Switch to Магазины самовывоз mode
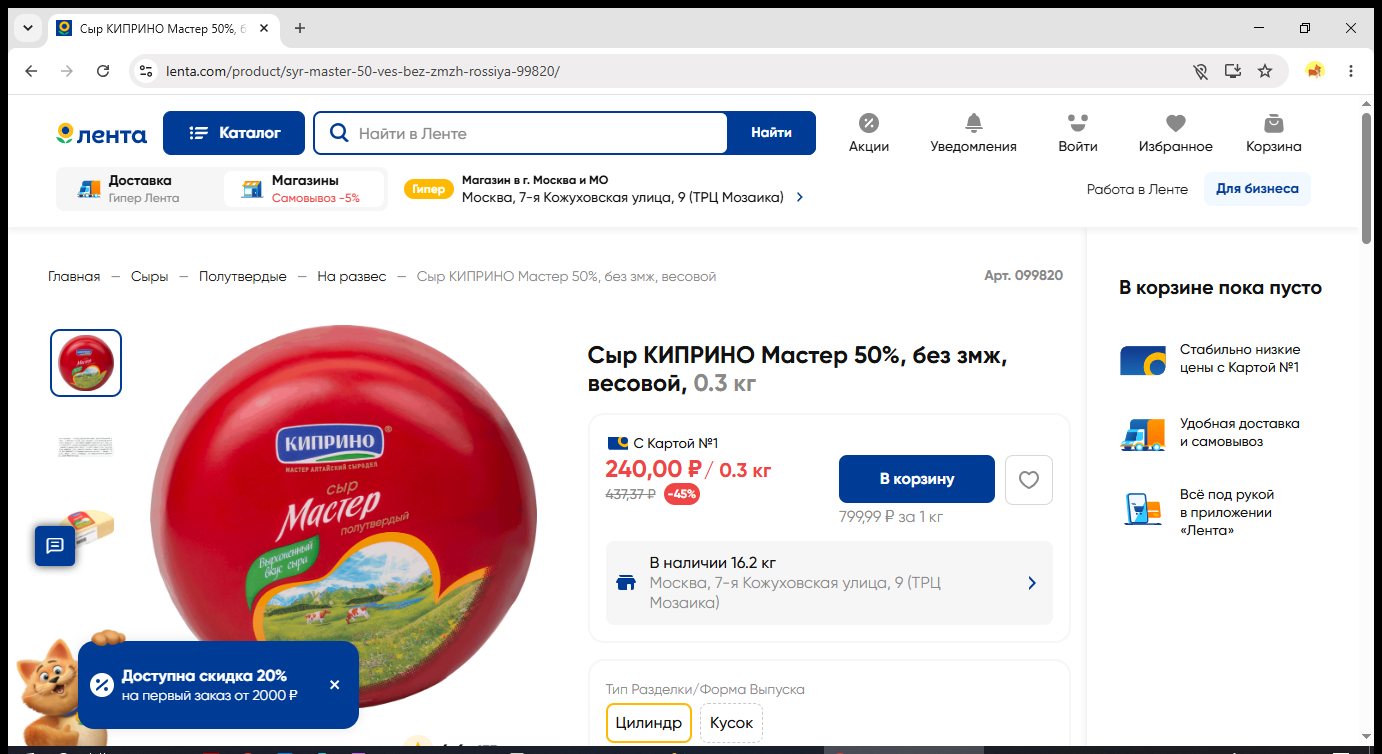Viewport: 1382px width, 754px height. [x=304, y=189]
